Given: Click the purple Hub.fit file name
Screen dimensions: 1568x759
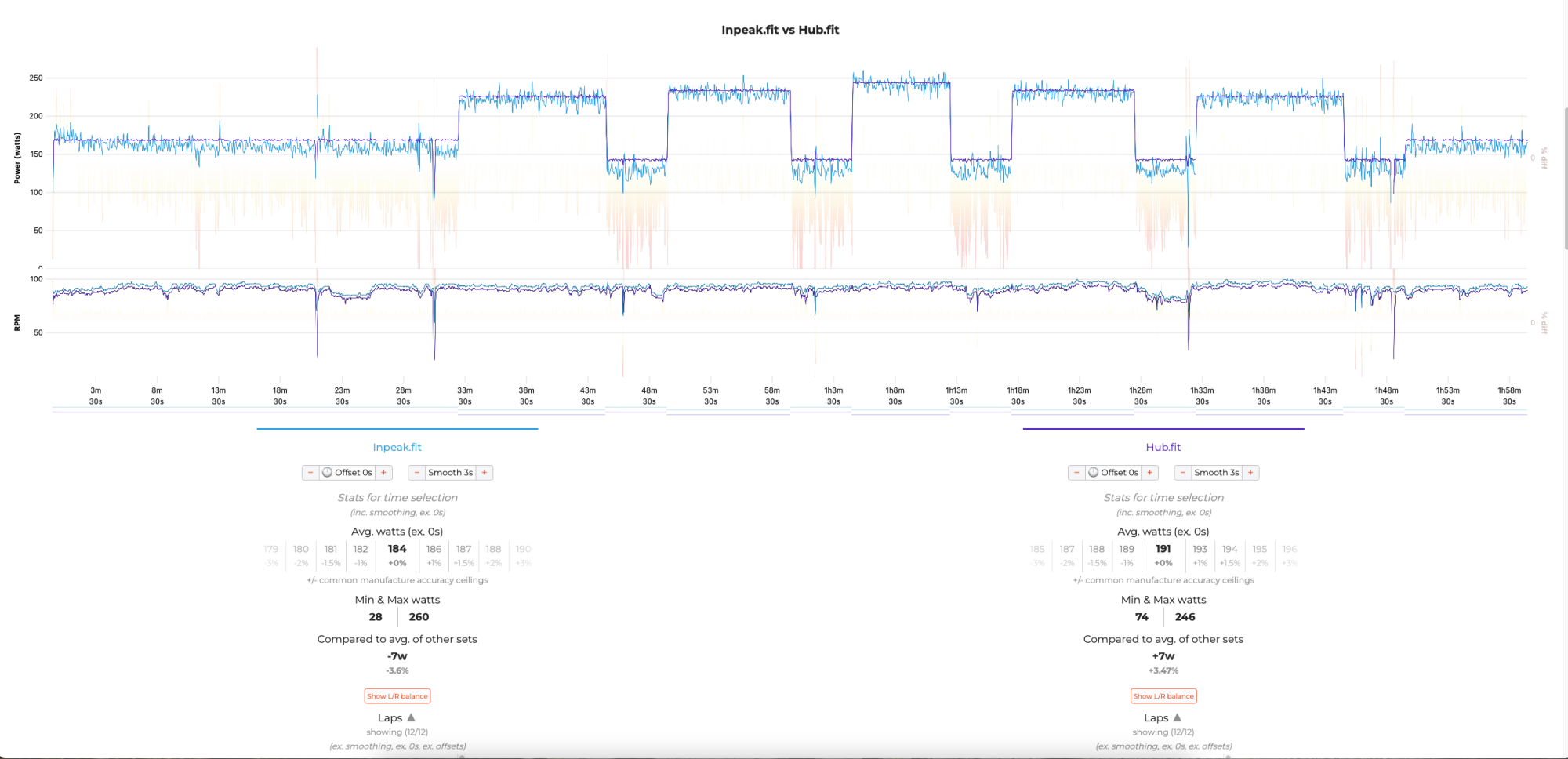Looking at the screenshot, I should point(1163,448).
